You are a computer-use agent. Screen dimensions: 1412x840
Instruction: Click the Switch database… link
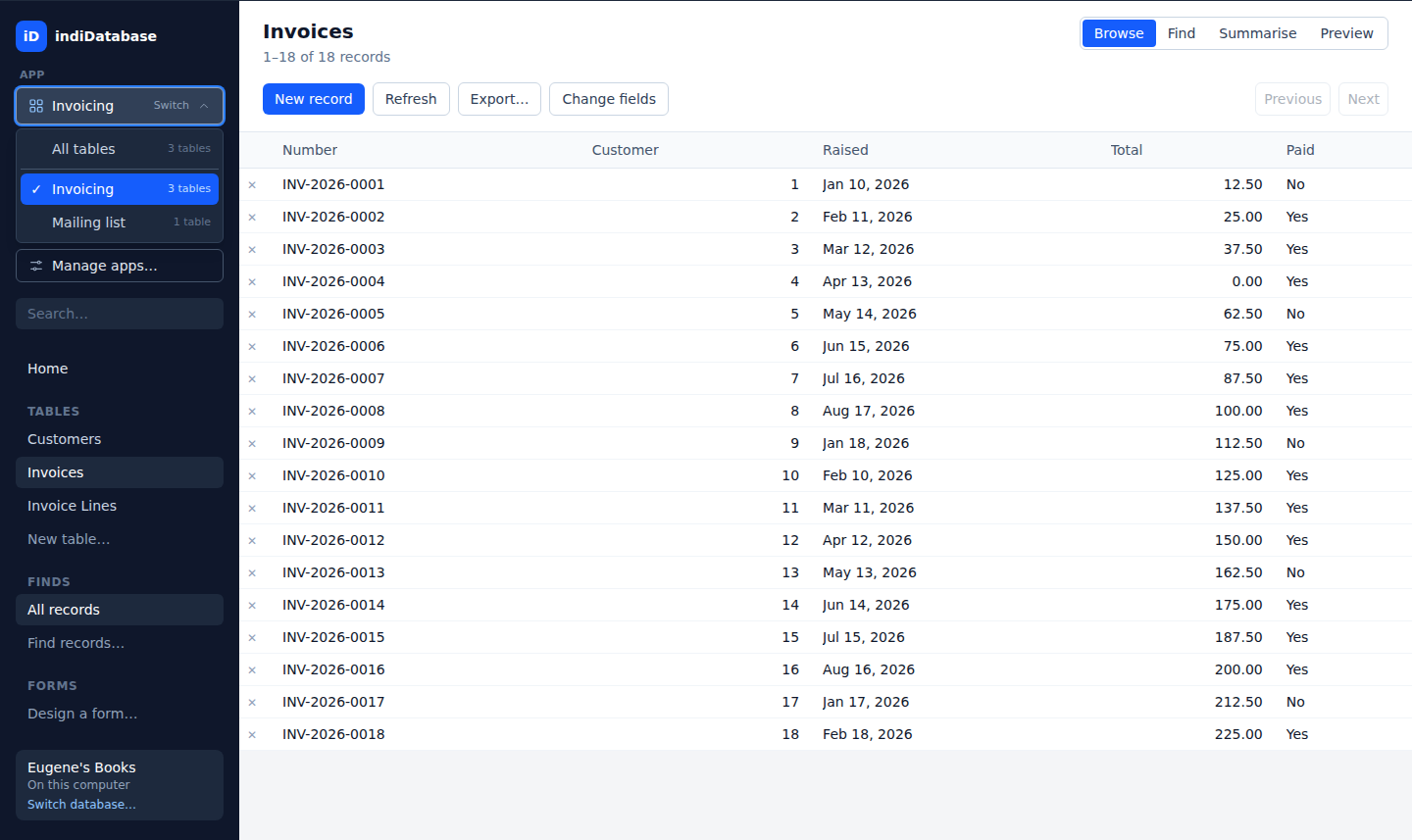pos(81,805)
